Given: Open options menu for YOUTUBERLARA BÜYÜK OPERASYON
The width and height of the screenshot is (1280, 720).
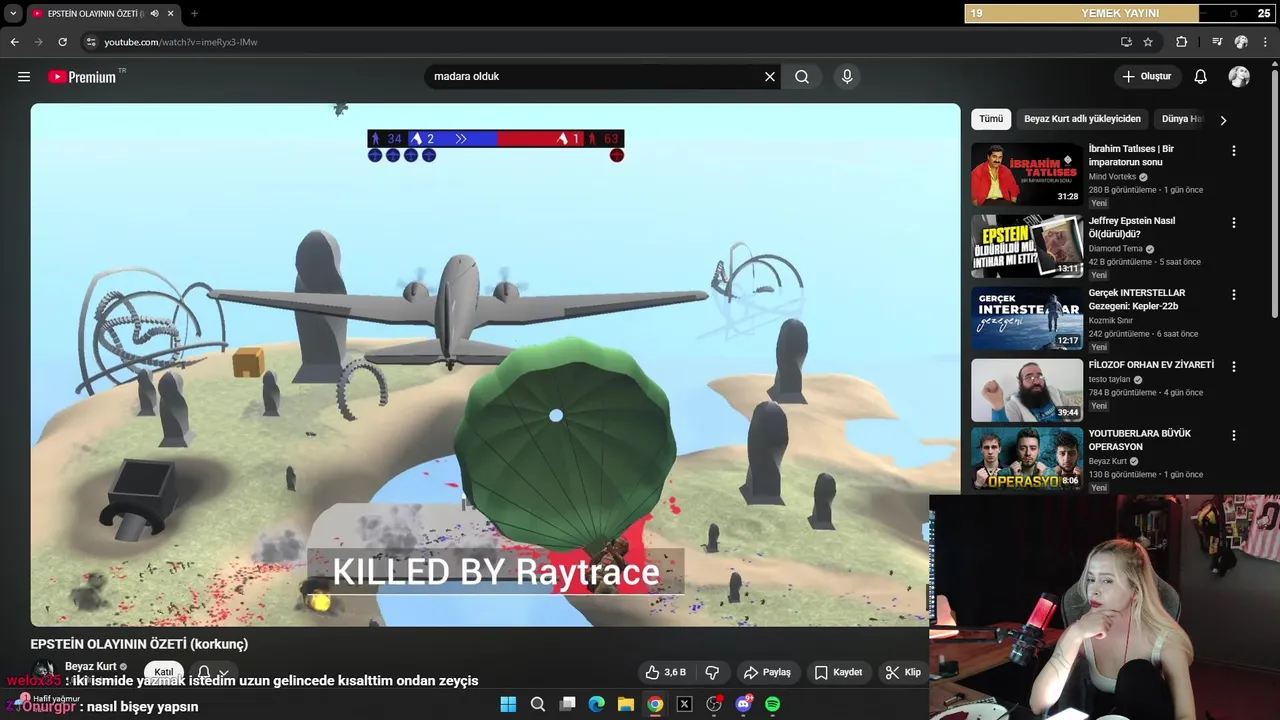Looking at the screenshot, I should pyautogui.click(x=1234, y=436).
